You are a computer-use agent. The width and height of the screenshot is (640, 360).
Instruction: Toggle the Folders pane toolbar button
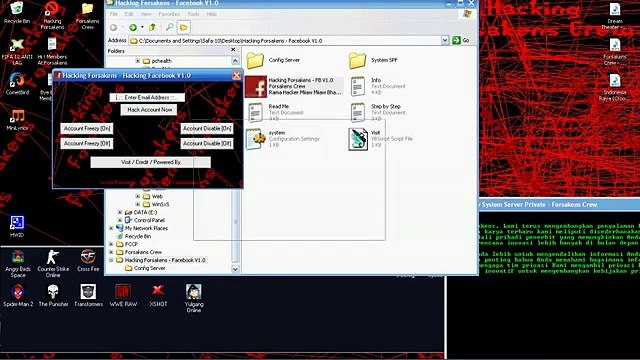pos(184,27)
